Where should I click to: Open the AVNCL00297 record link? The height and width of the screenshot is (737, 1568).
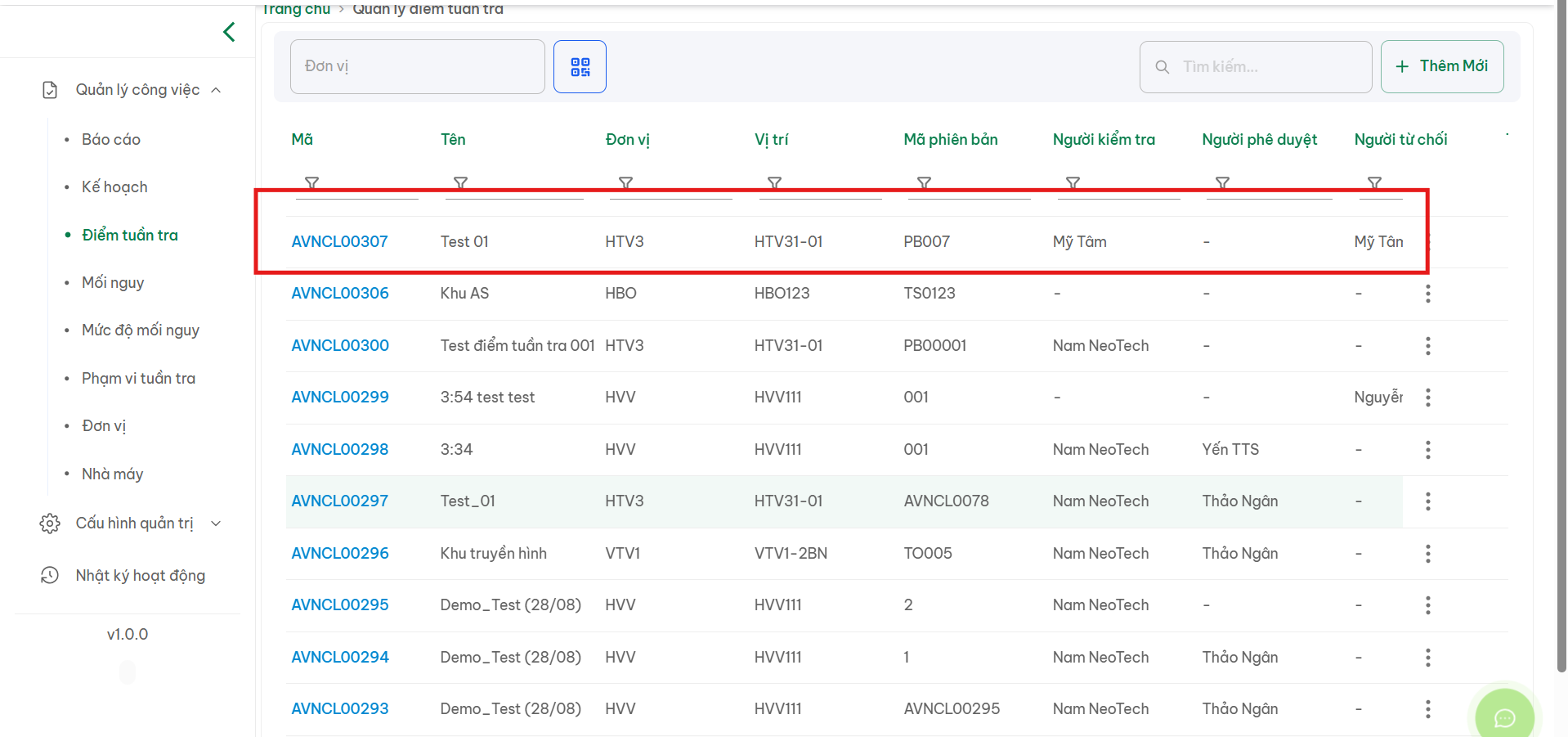tap(340, 501)
